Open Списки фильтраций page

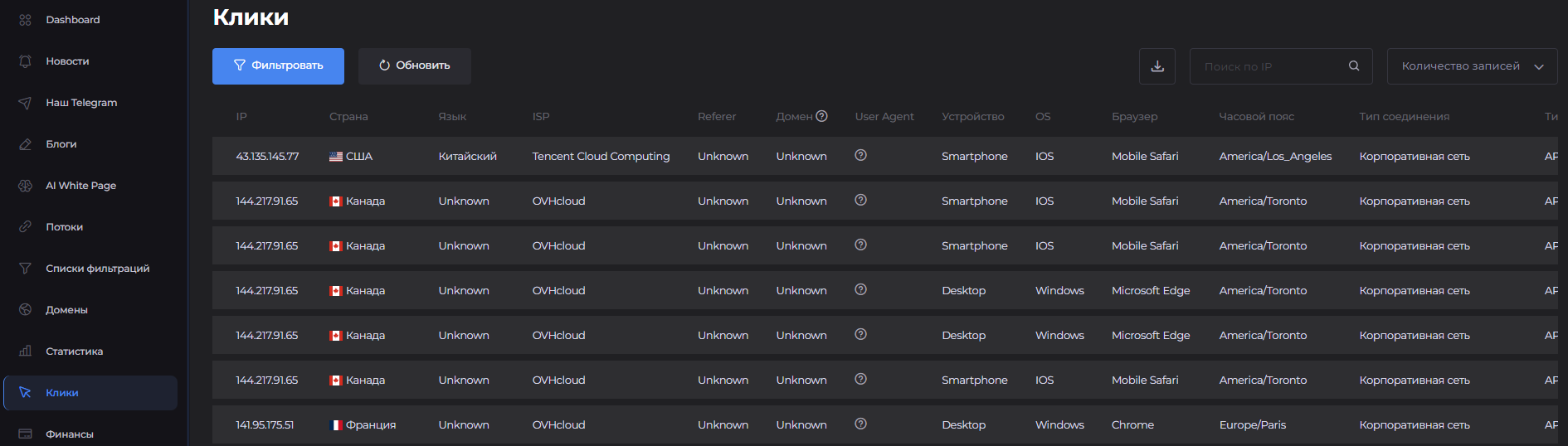click(x=97, y=269)
